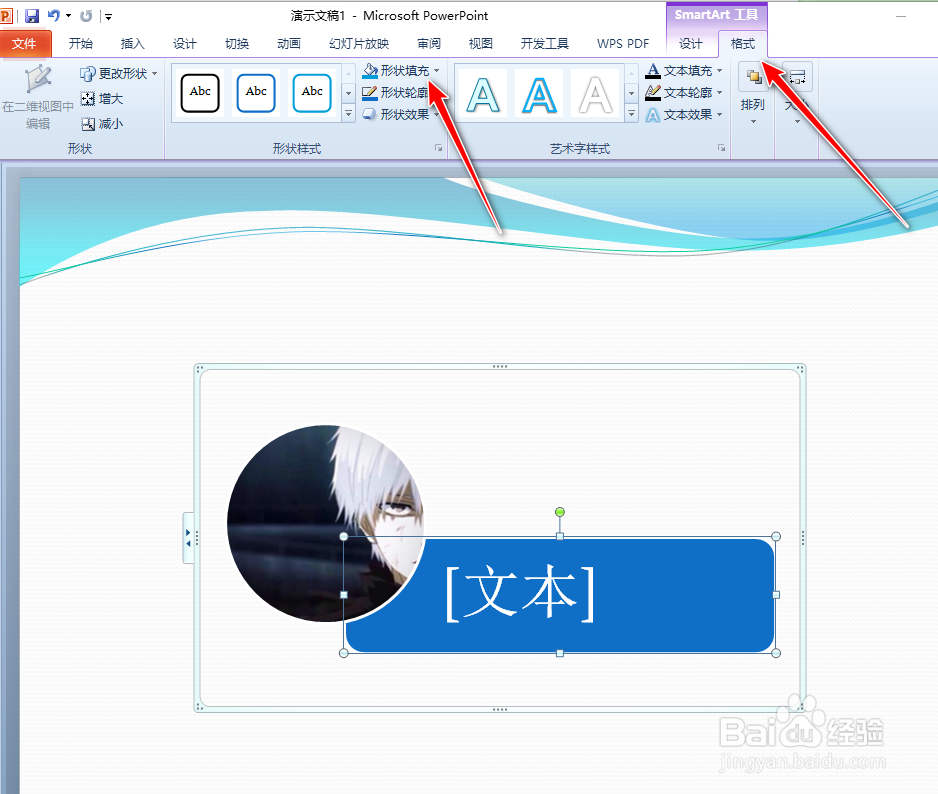The width and height of the screenshot is (938, 794).
Task: Apply blue gradient WordArt A style
Action: 539,95
